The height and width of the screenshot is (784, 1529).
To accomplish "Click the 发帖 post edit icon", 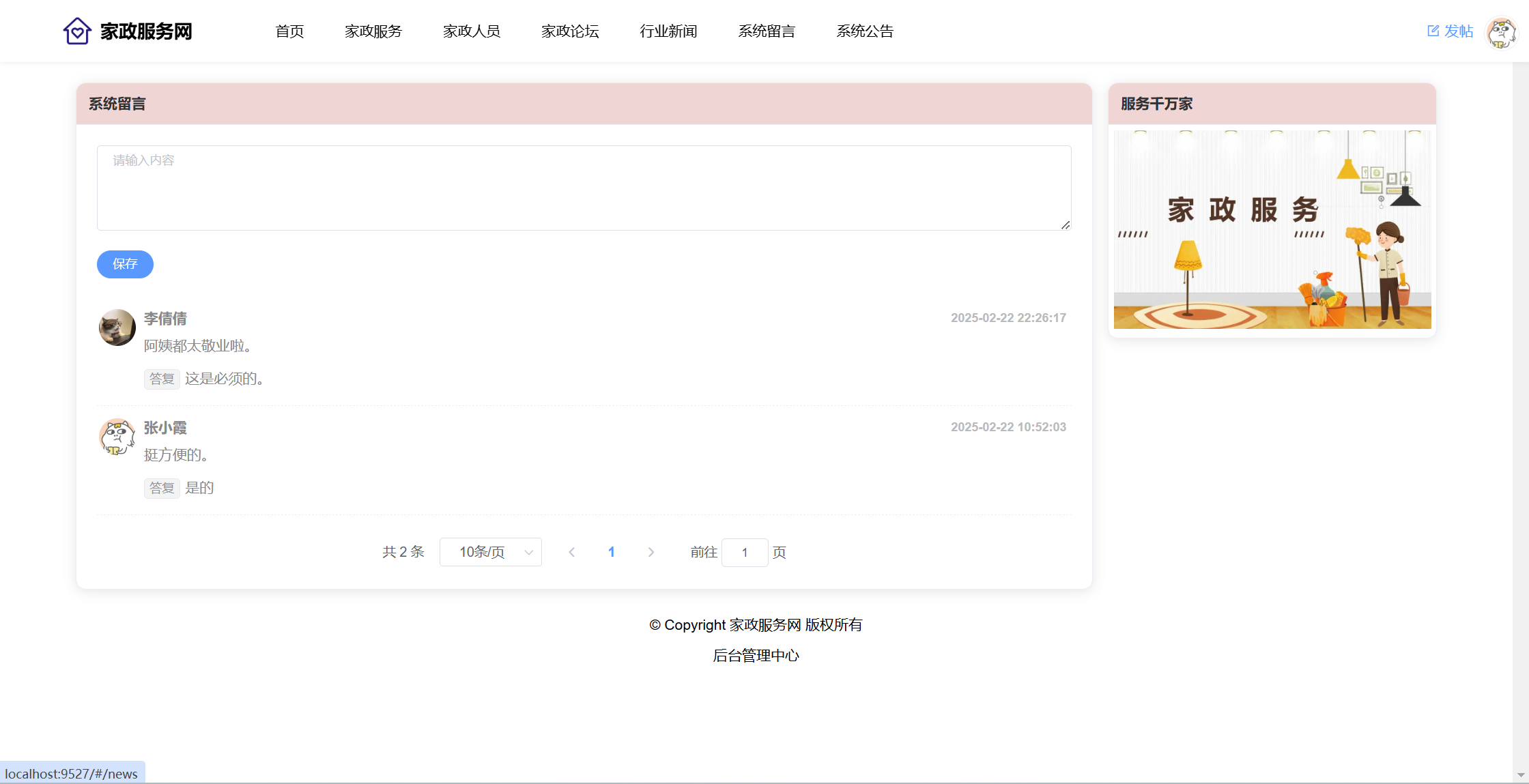I will pos(1433,31).
